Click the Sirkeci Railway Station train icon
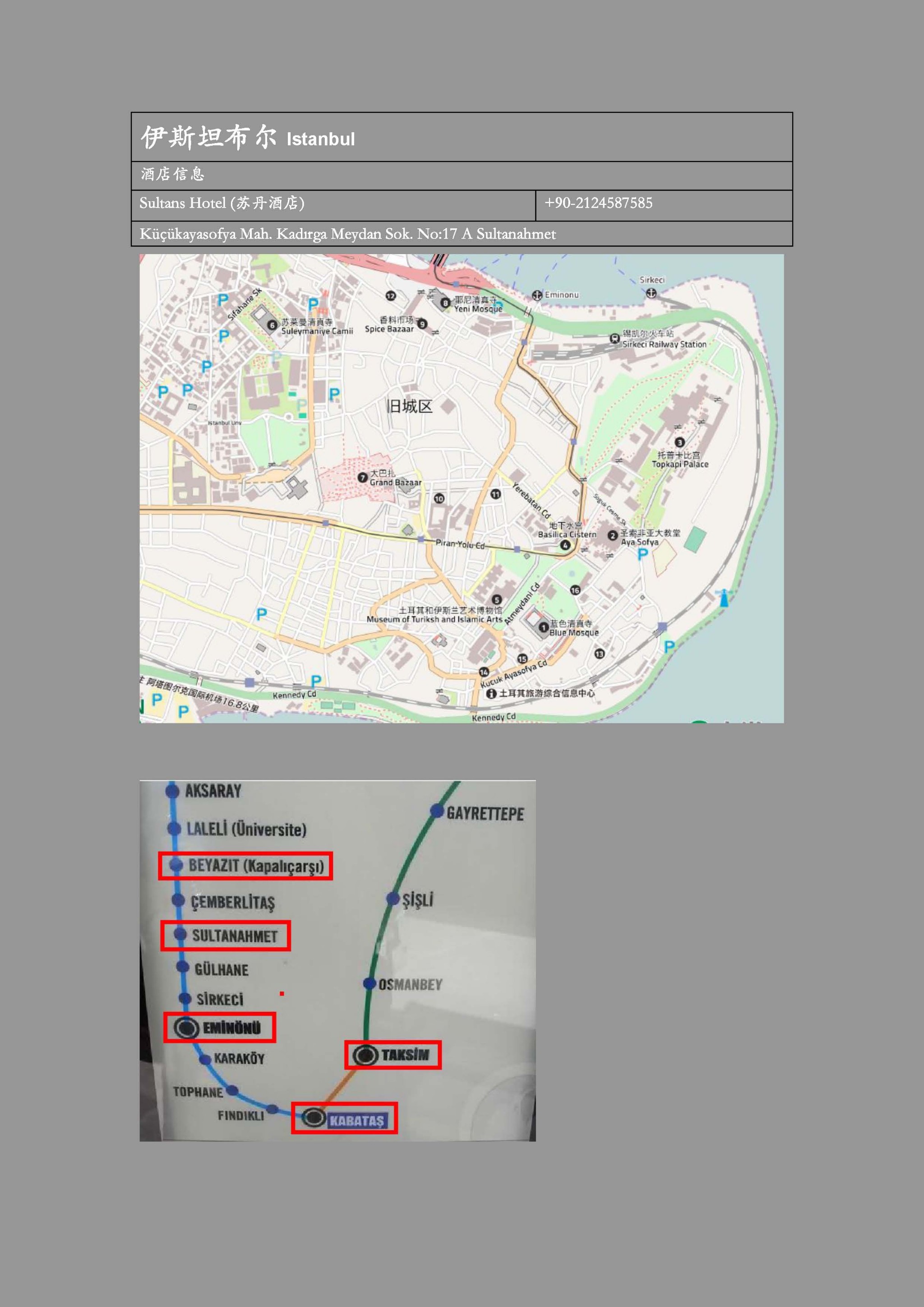Screen dimensions: 924x1307 coord(614,338)
